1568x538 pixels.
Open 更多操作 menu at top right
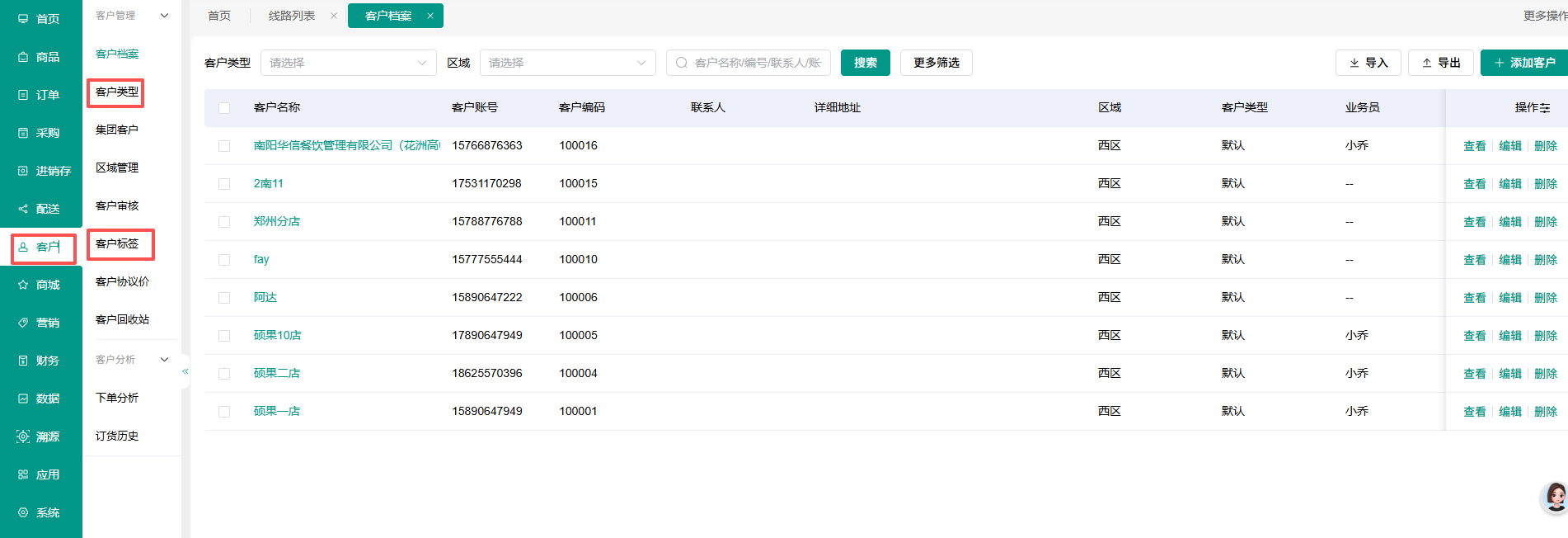click(1546, 16)
